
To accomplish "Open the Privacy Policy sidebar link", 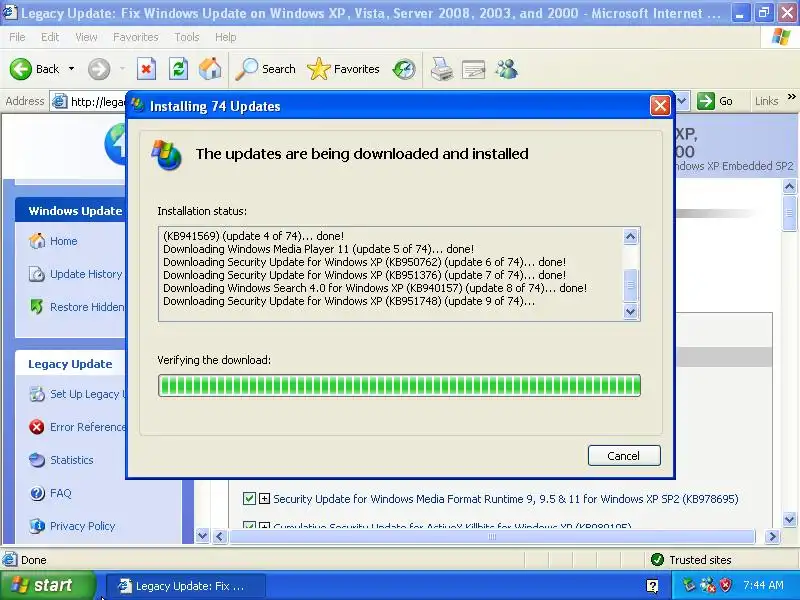I will (82, 526).
